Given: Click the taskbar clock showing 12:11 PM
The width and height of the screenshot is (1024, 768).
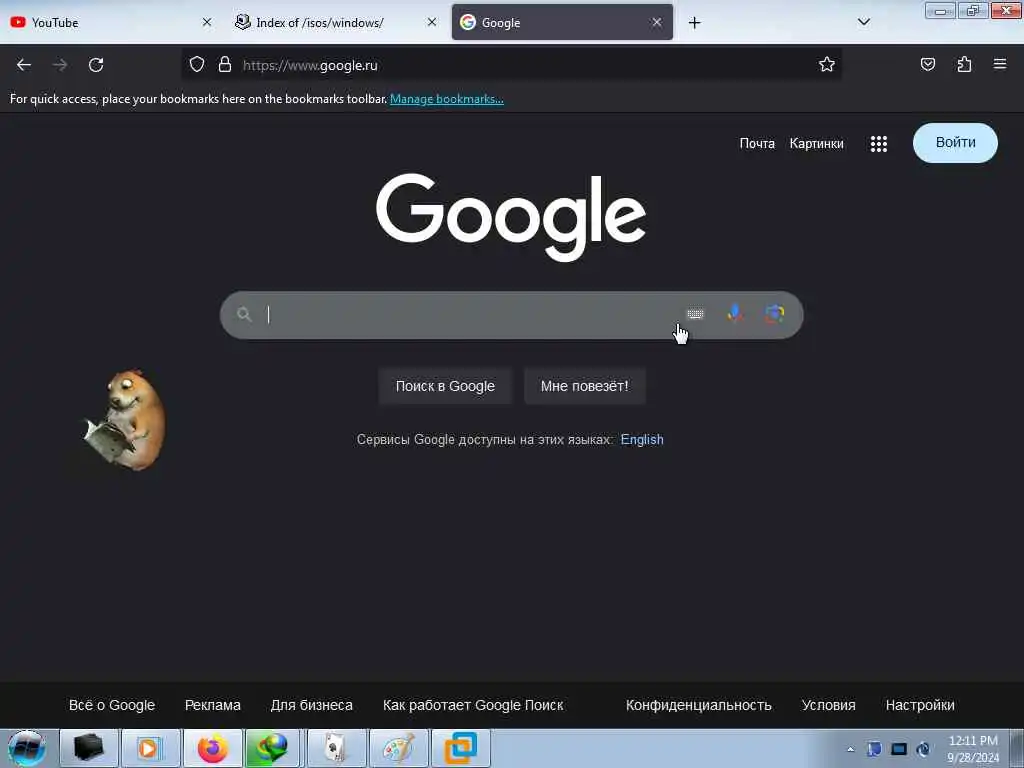Looking at the screenshot, I should coord(973,748).
